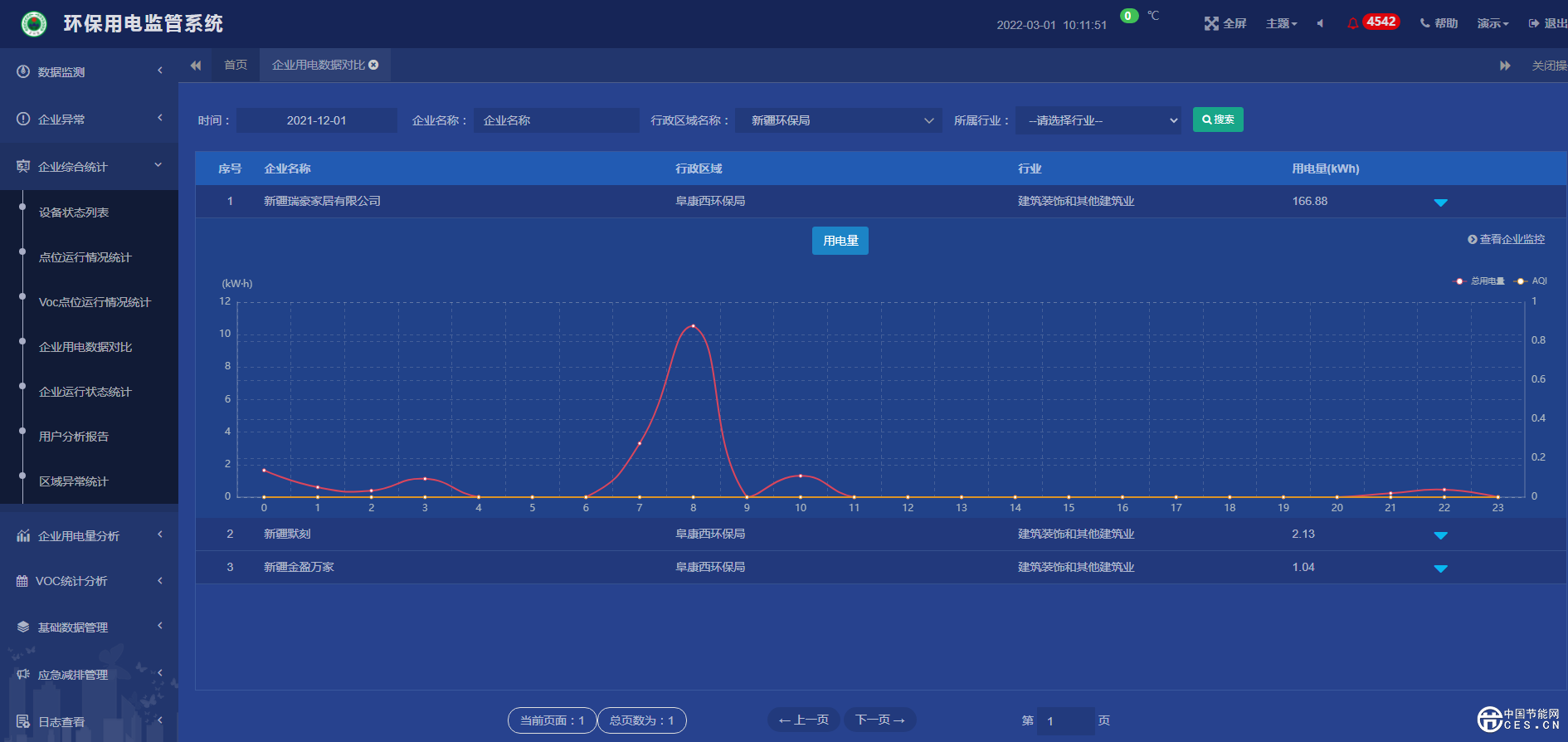Open 企业运行状态统计 submenu item
This screenshot has height=742, width=1568.
point(85,392)
